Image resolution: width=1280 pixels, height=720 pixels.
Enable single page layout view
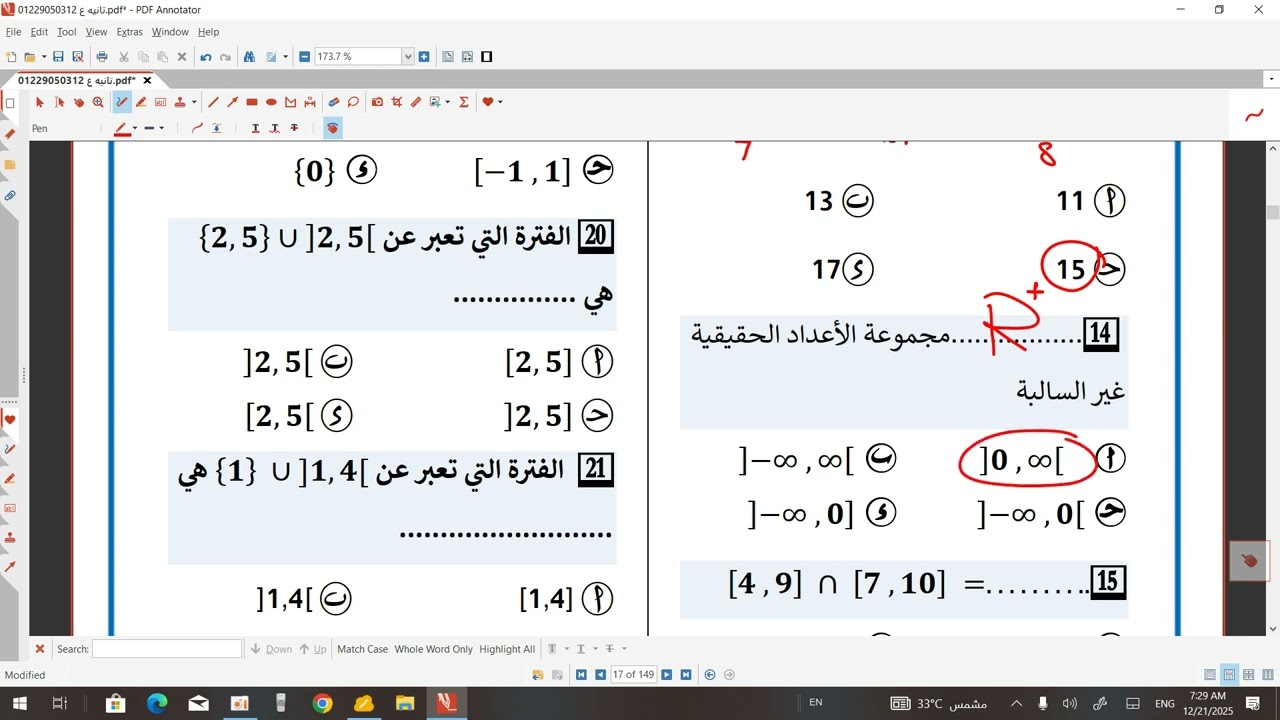click(1210, 675)
